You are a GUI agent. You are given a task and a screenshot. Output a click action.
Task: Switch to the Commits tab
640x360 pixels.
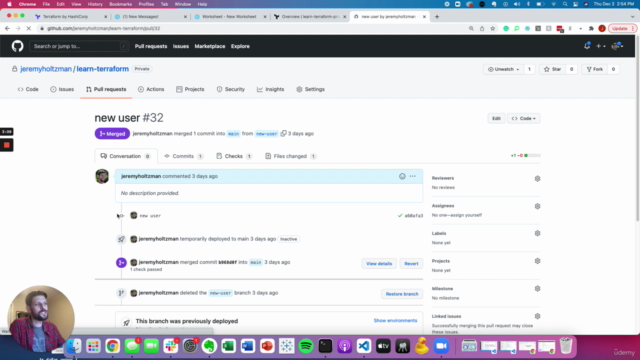coord(184,156)
